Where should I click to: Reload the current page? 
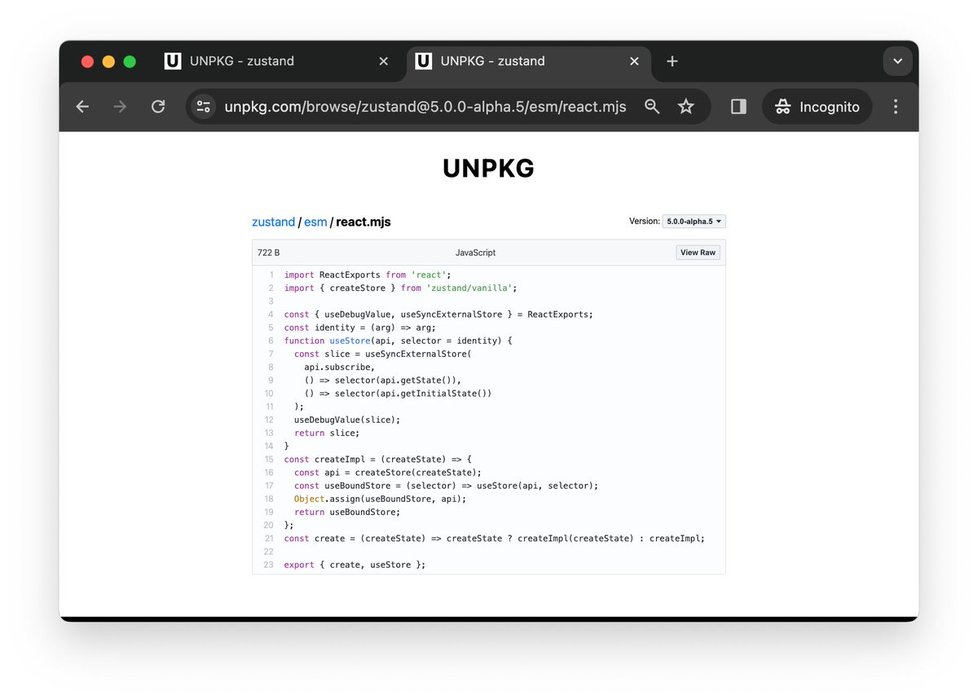coord(158,107)
